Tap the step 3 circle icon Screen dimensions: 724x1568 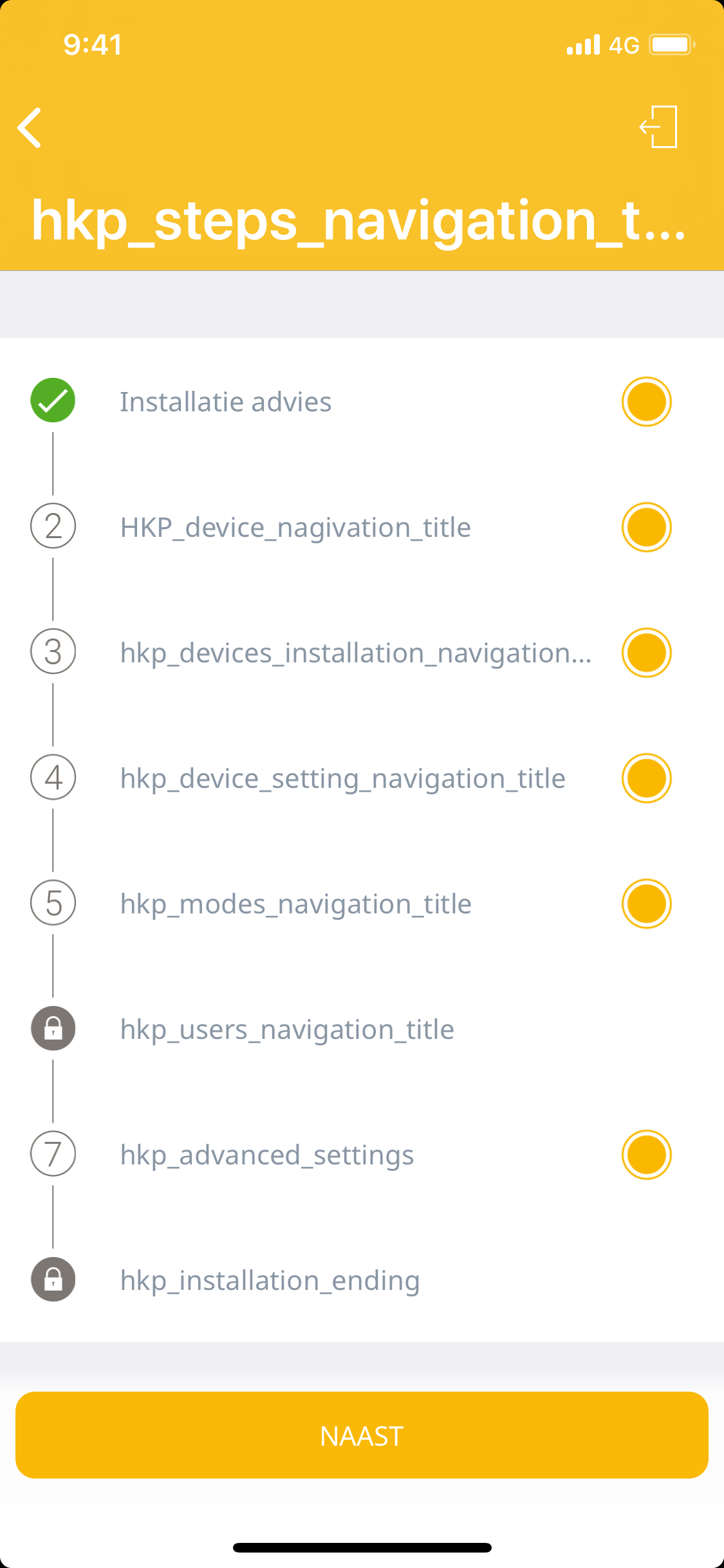click(53, 651)
